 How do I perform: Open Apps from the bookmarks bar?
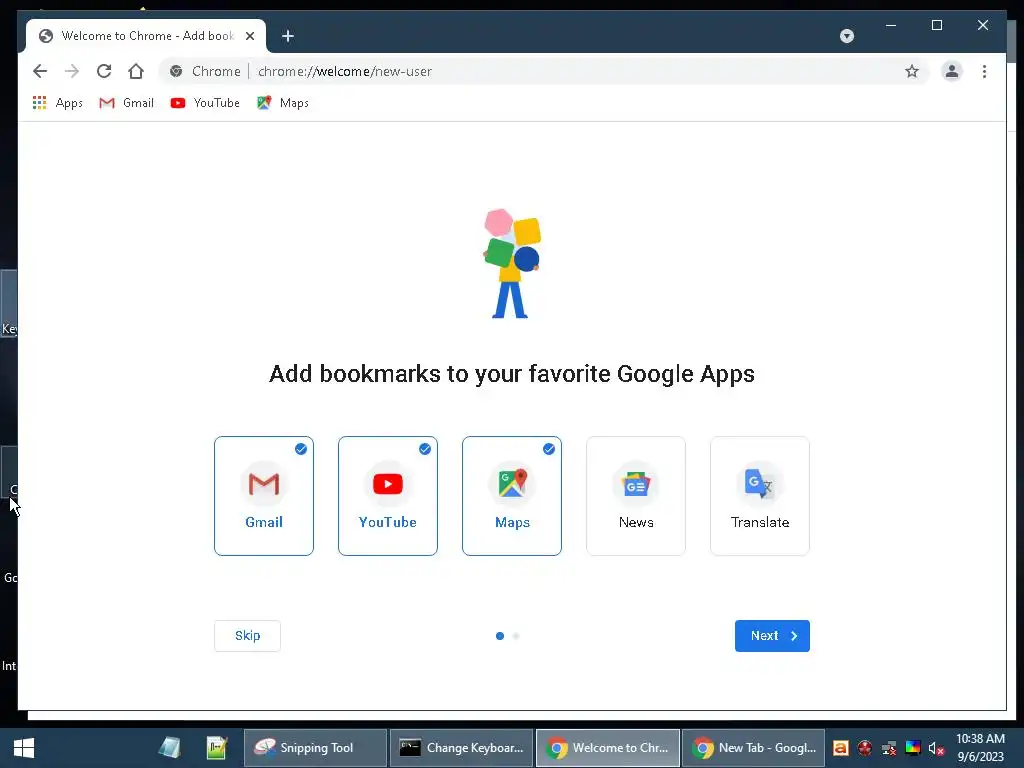(57, 103)
